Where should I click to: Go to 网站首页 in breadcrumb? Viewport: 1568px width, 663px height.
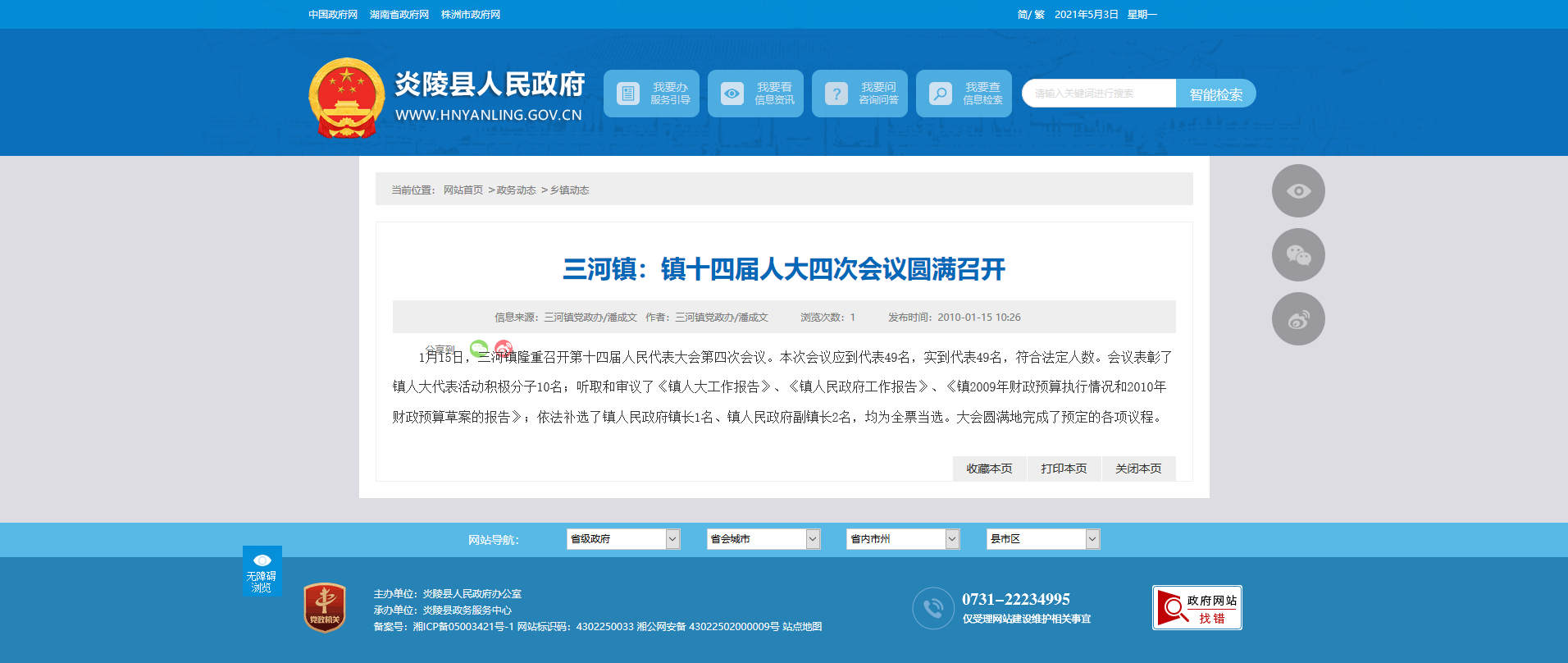click(463, 190)
